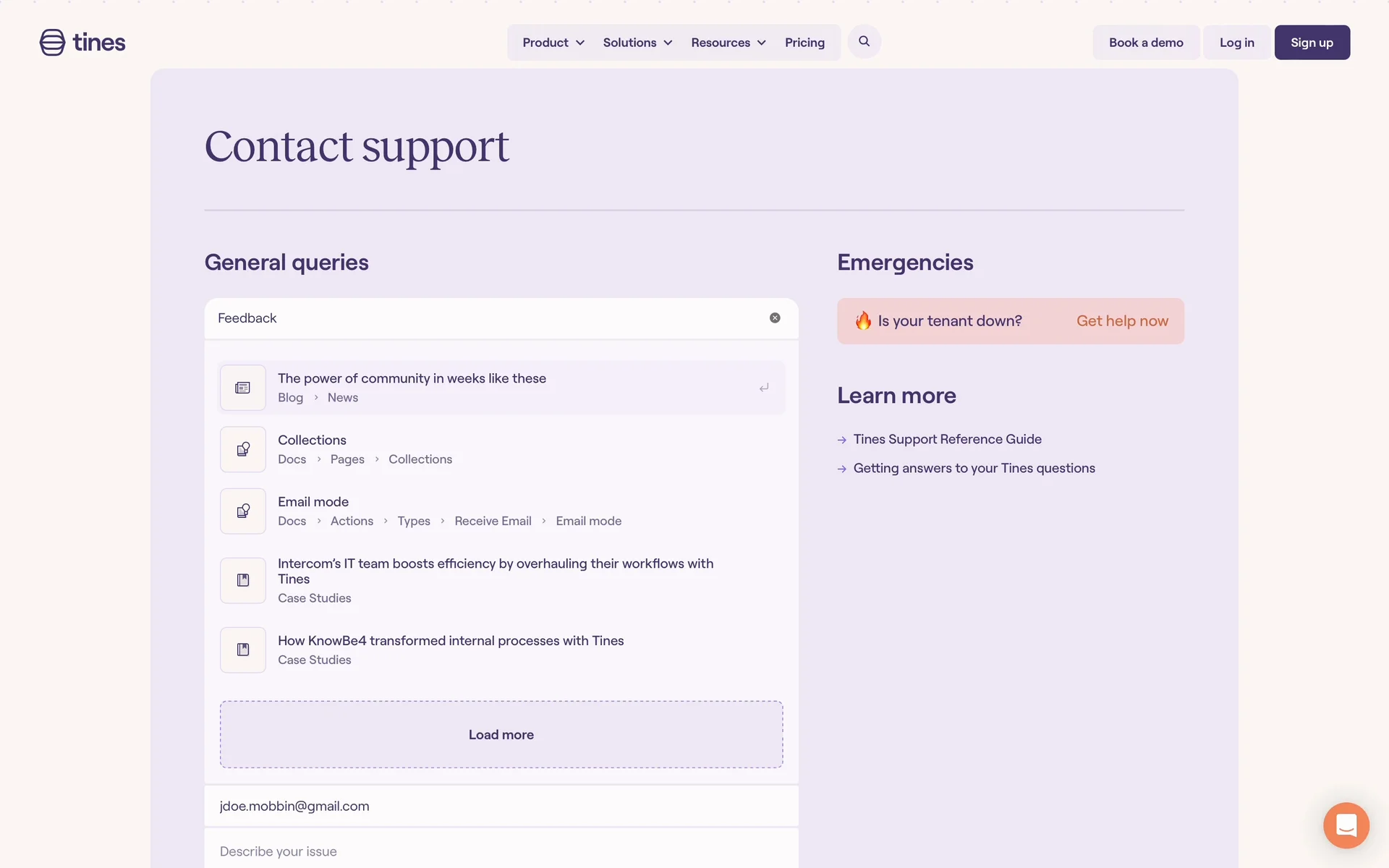Open the search magnifier icon

(x=864, y=42)
